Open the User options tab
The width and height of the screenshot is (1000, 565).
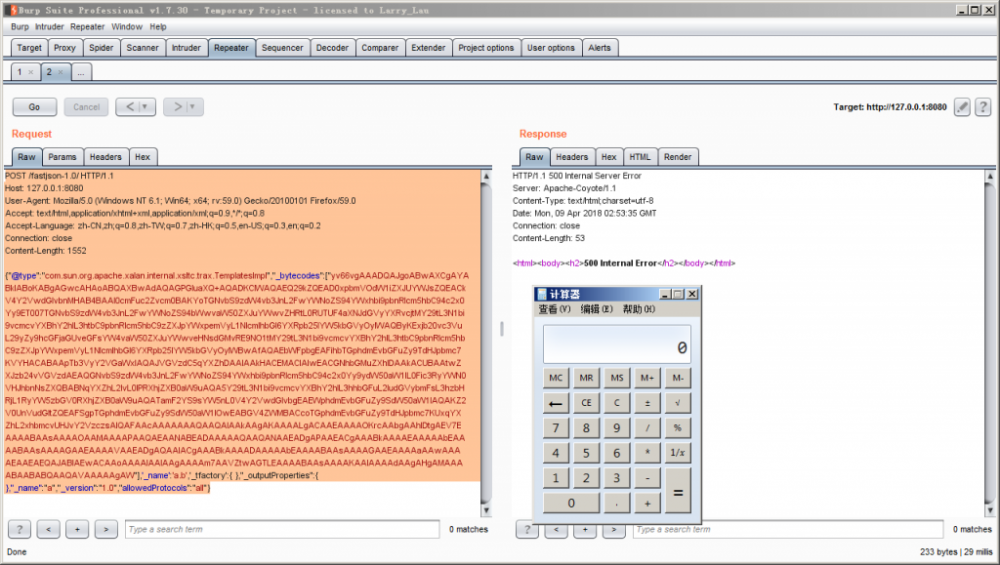551,48
